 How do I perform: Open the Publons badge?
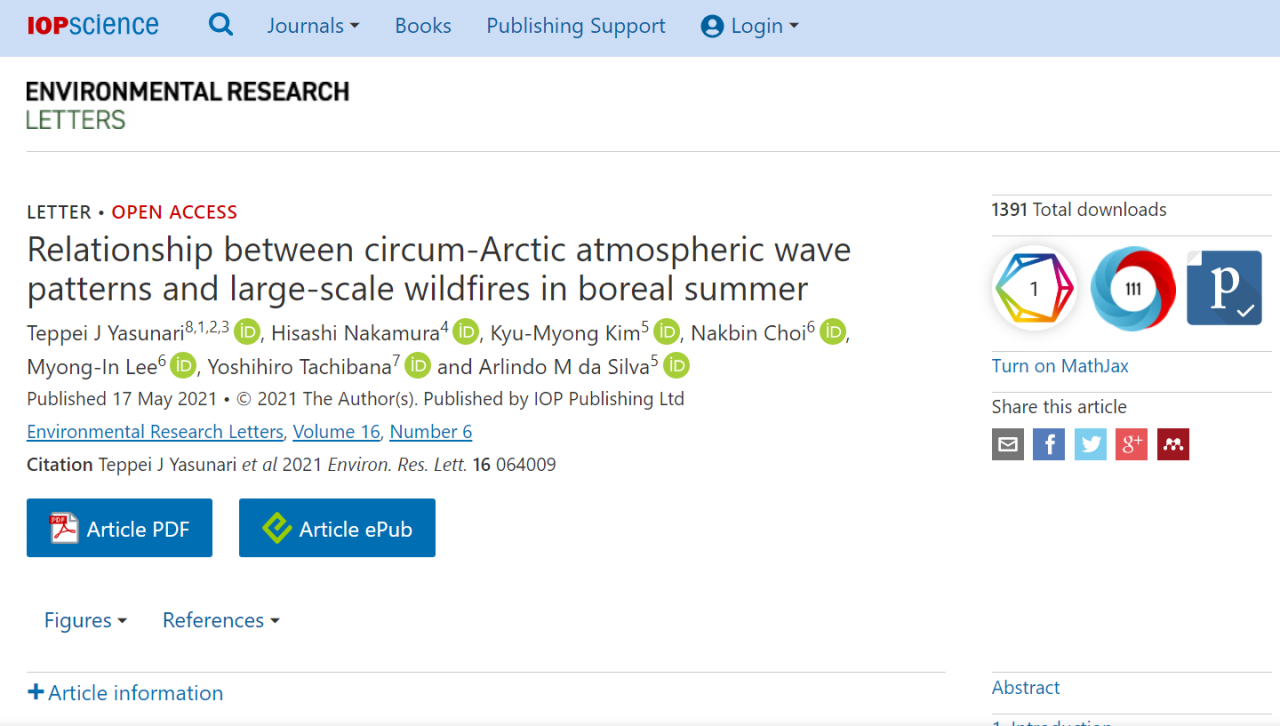point(1225,288)
